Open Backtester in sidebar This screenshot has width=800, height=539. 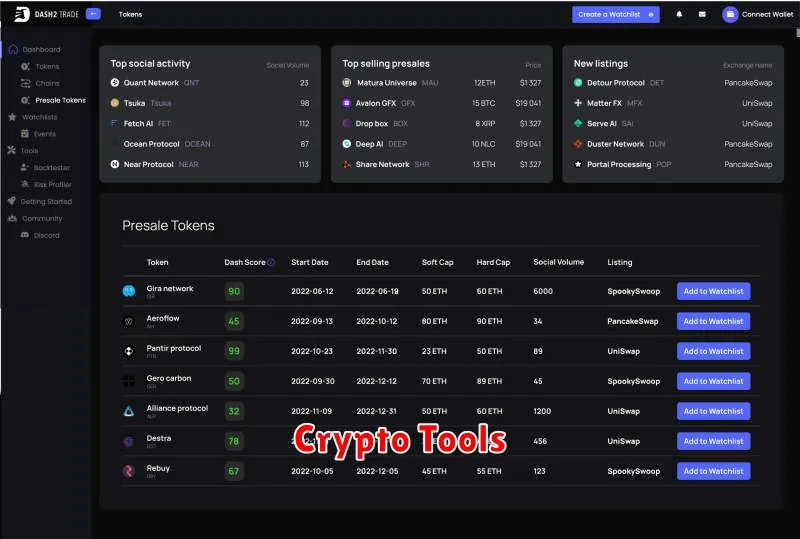point(45,167)
